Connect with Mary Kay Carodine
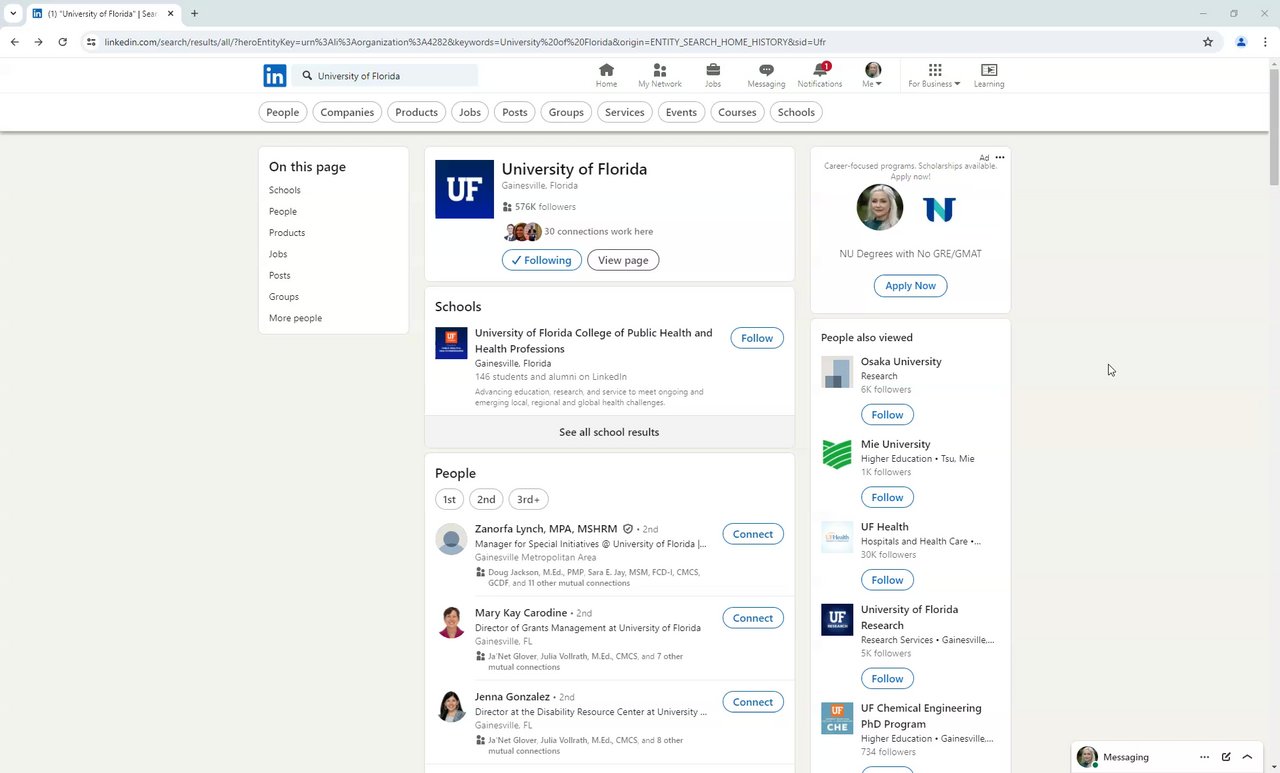 753,618
